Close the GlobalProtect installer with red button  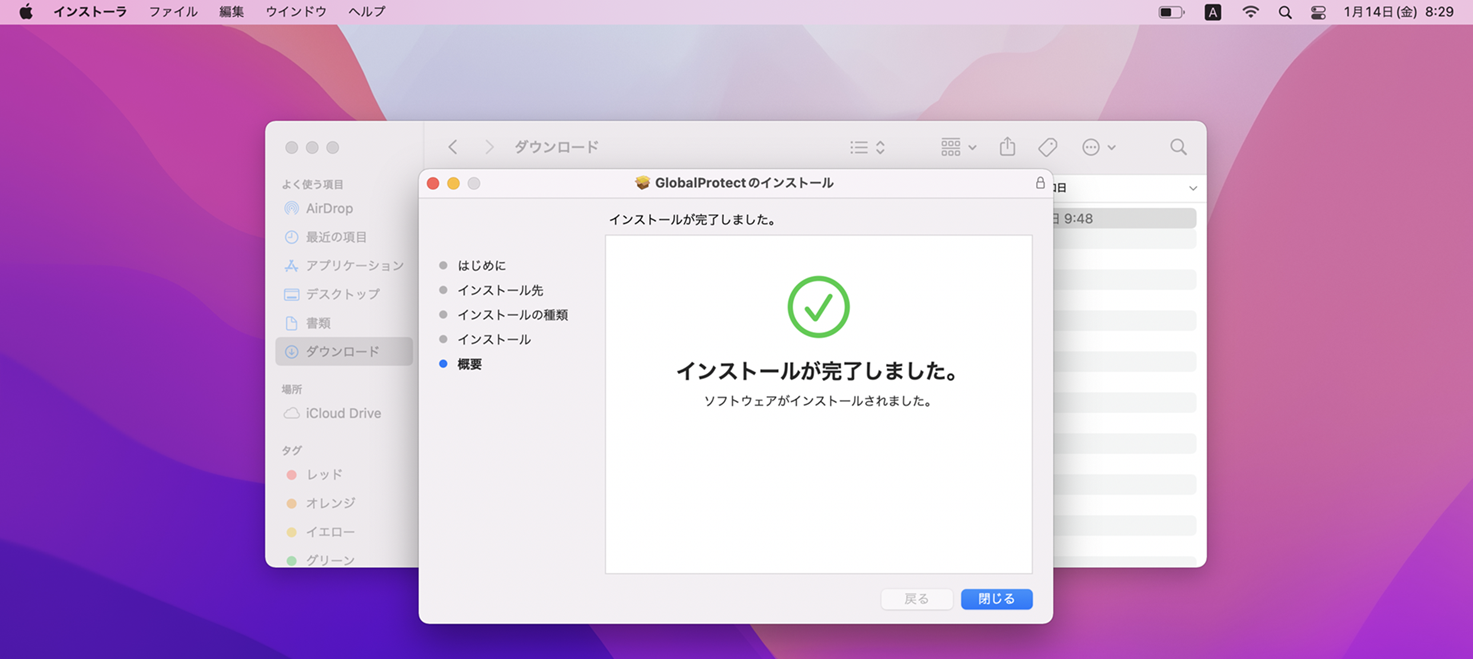click(433, 184)
